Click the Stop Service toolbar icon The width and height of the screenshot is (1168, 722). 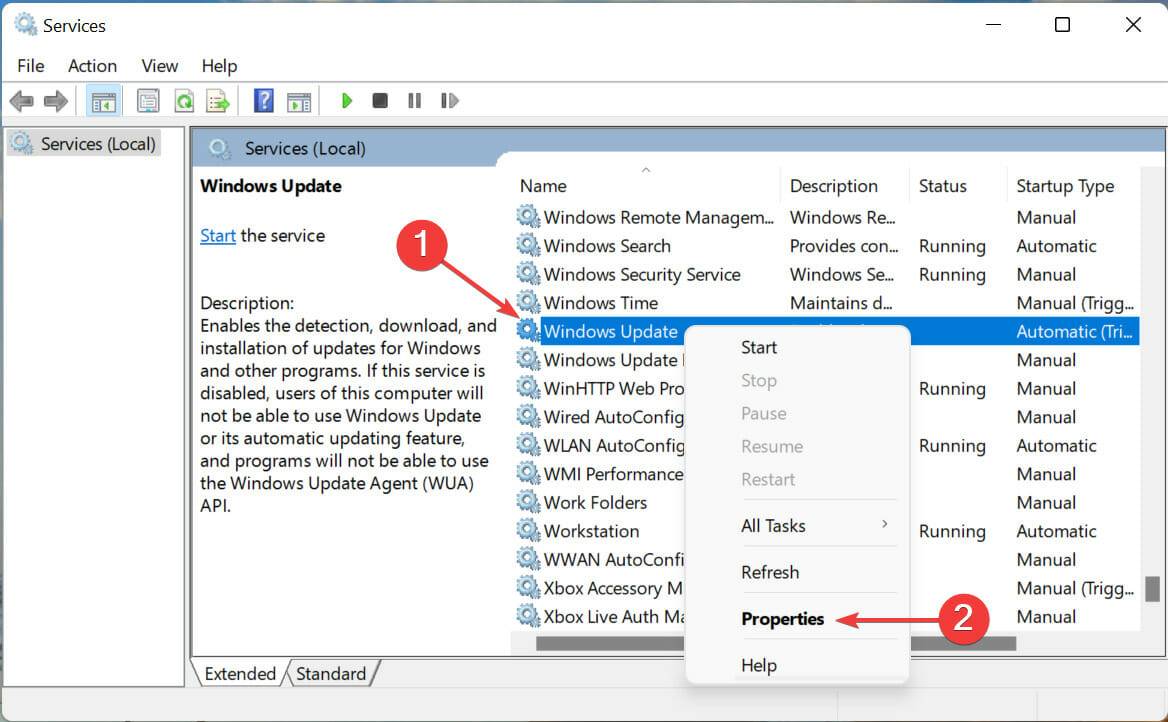380,100
